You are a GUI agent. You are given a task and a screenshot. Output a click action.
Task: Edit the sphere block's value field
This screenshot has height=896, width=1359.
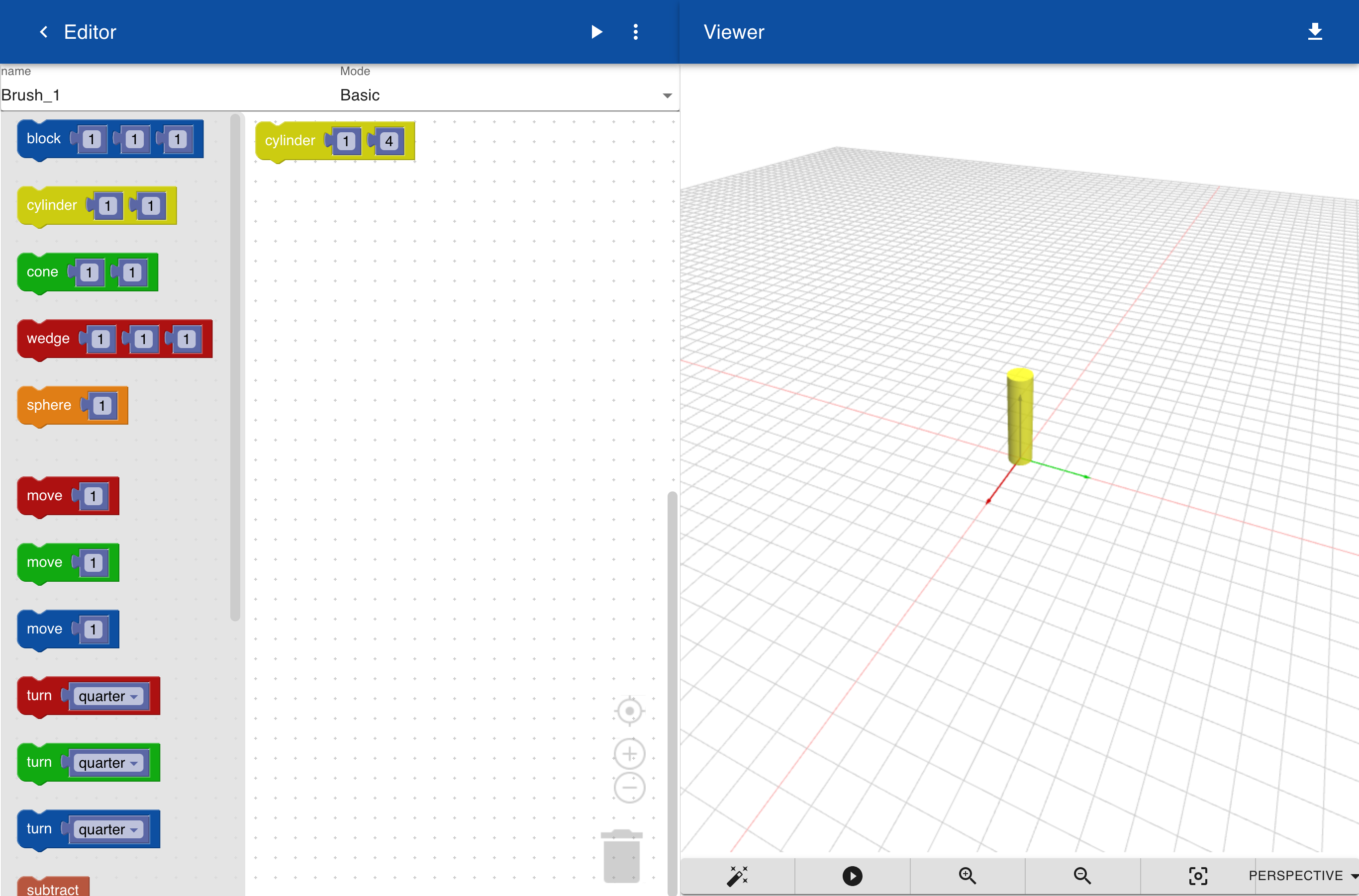(102, 406)
